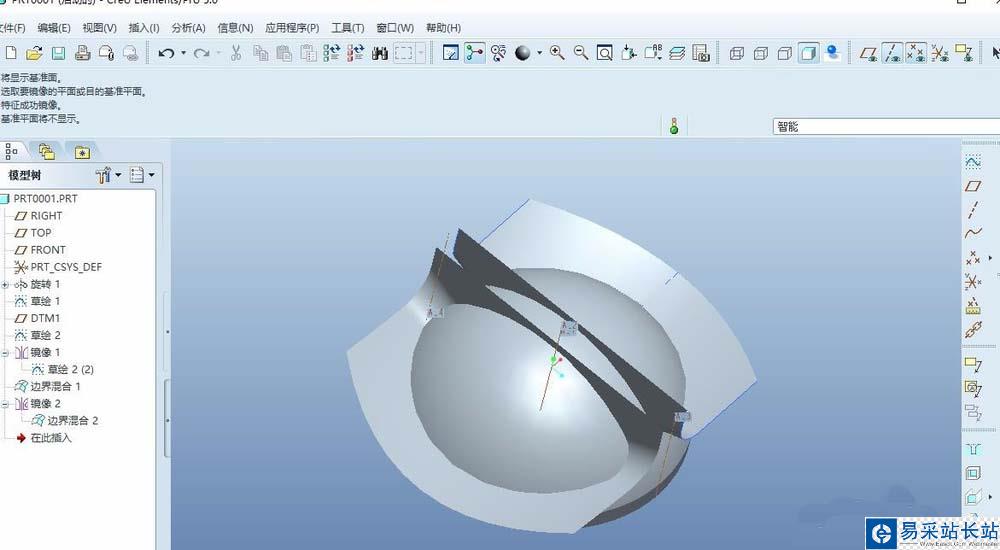
Task: Switch to the favorites tab
Action: coord(82,152)
